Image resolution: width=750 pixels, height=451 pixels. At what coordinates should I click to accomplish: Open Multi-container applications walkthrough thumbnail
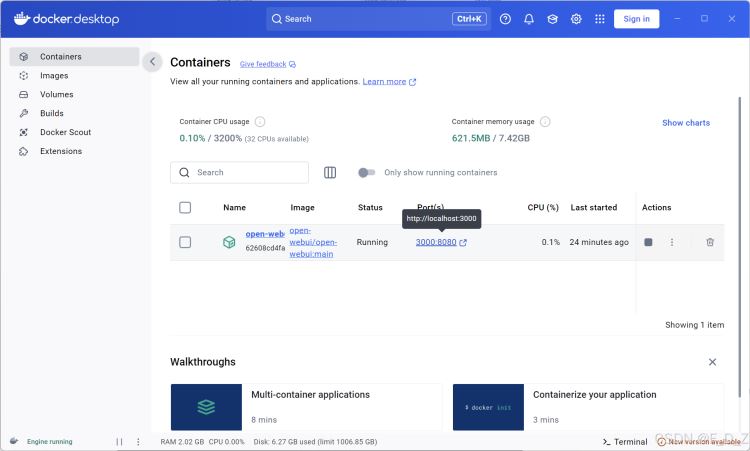[206, 407]
